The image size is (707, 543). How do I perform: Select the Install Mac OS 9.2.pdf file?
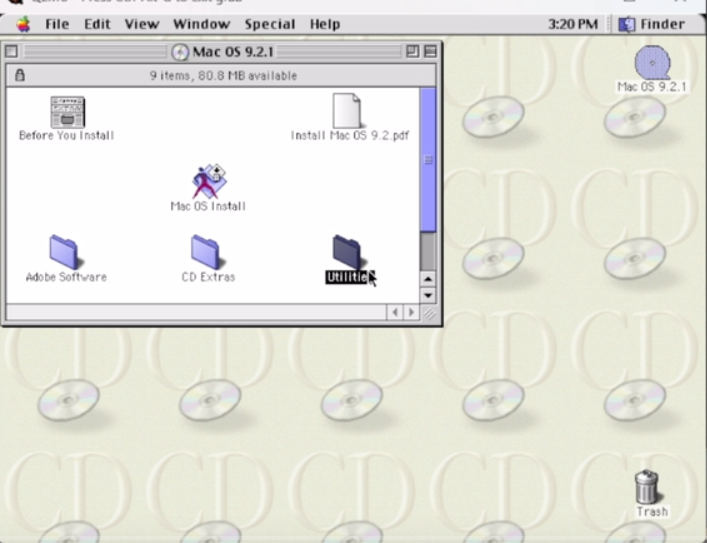coord(347,111)
